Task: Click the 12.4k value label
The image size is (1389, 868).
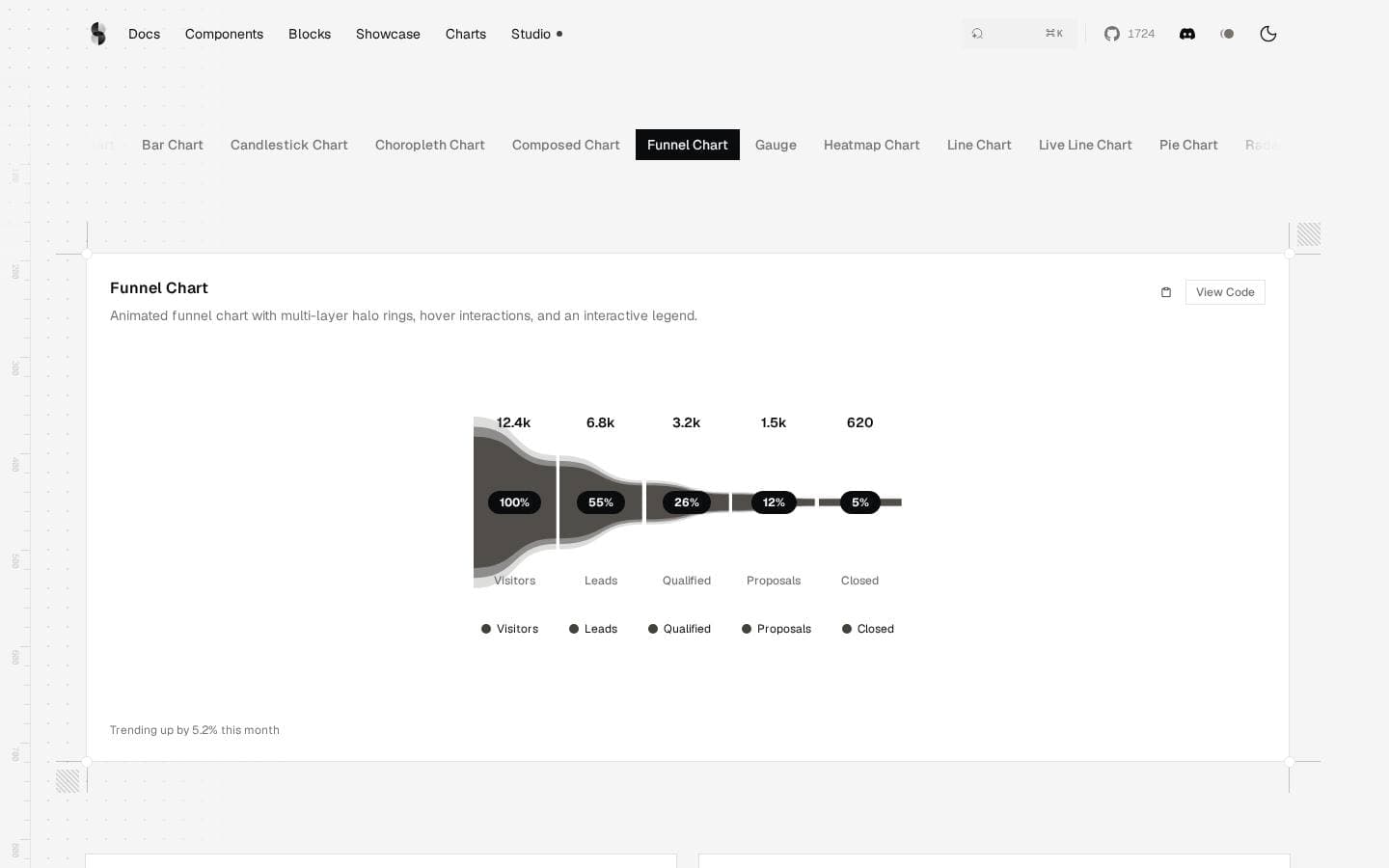Action: click(x=513, y=422)
